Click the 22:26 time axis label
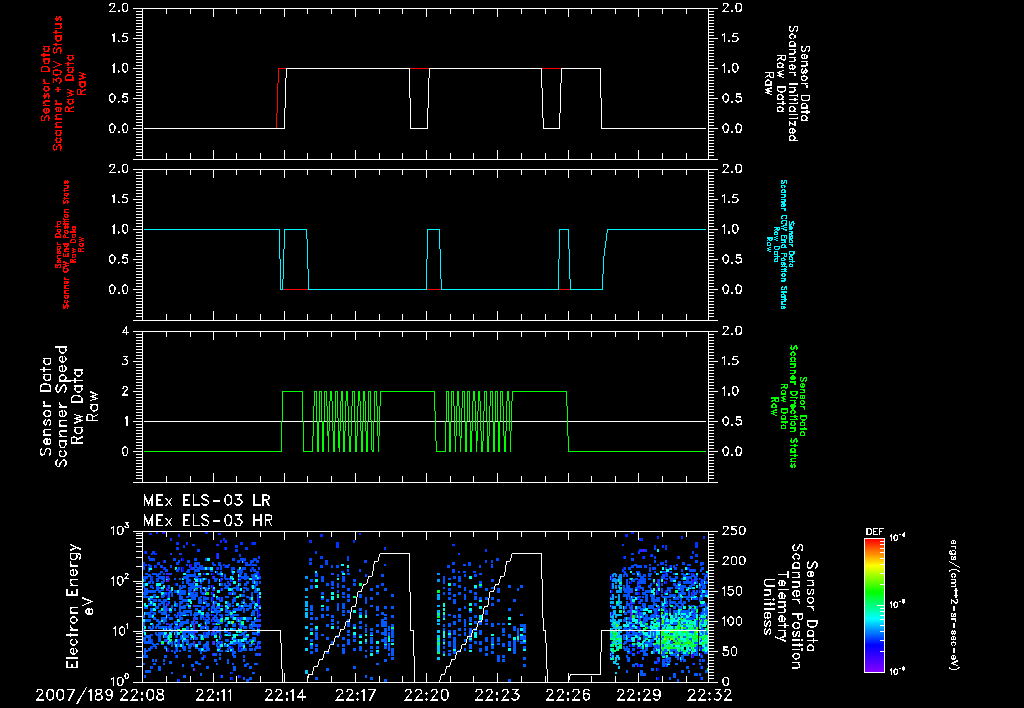The width and height of the screenshot is (1024, 708). coord(568,695)
